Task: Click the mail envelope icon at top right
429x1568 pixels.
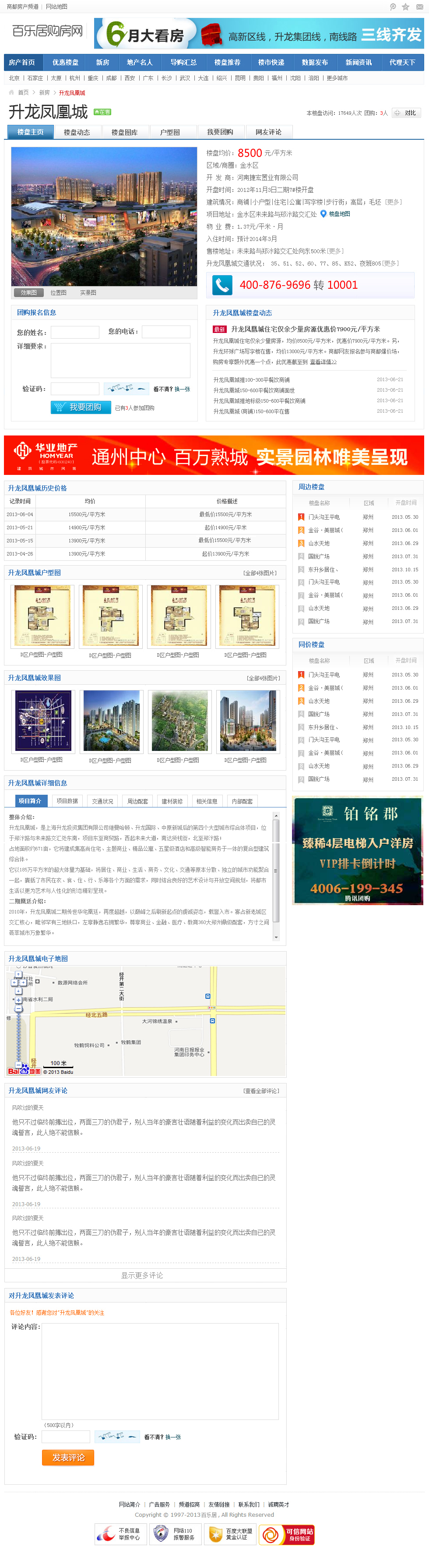Action: (x=419, y=7)
